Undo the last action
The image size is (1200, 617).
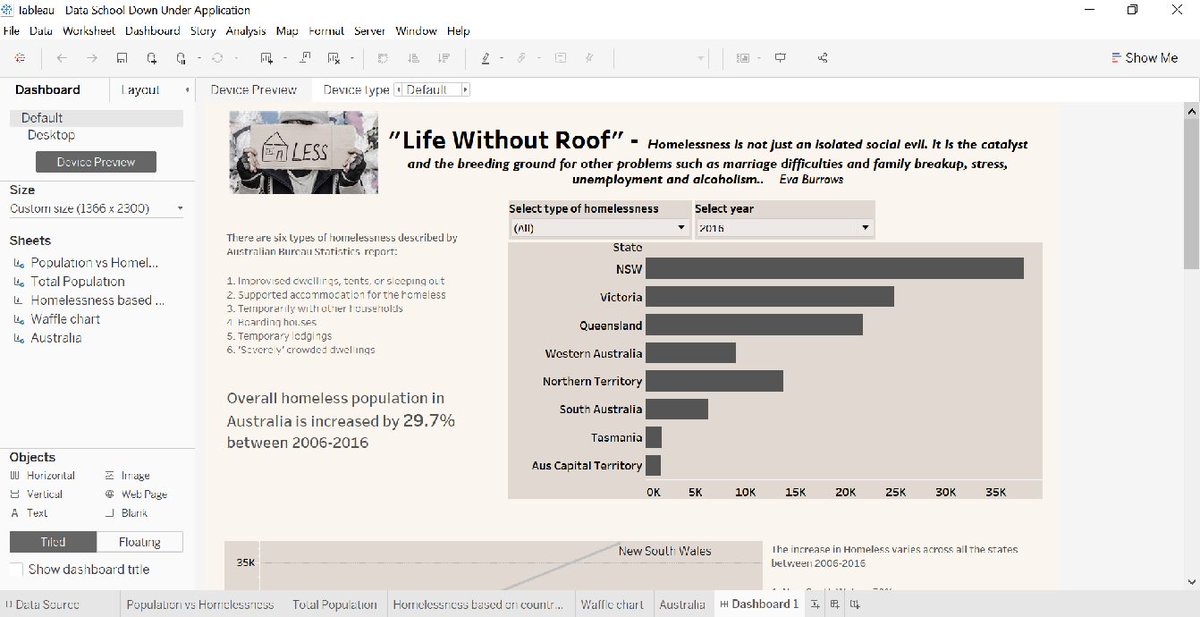(61, 57)
